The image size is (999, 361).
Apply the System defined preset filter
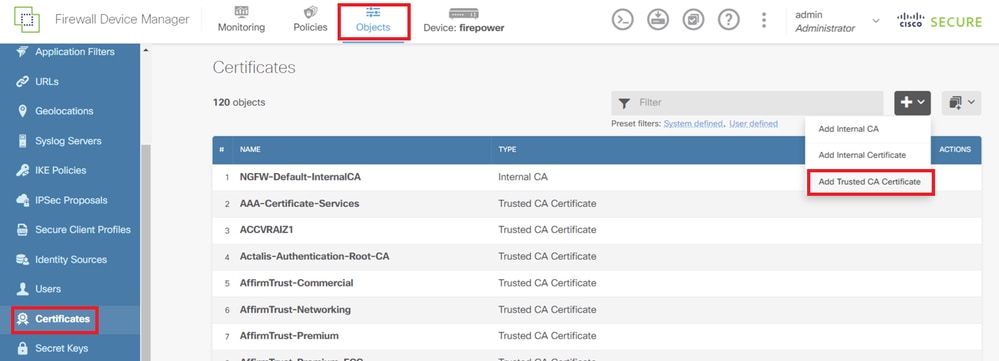693,124
